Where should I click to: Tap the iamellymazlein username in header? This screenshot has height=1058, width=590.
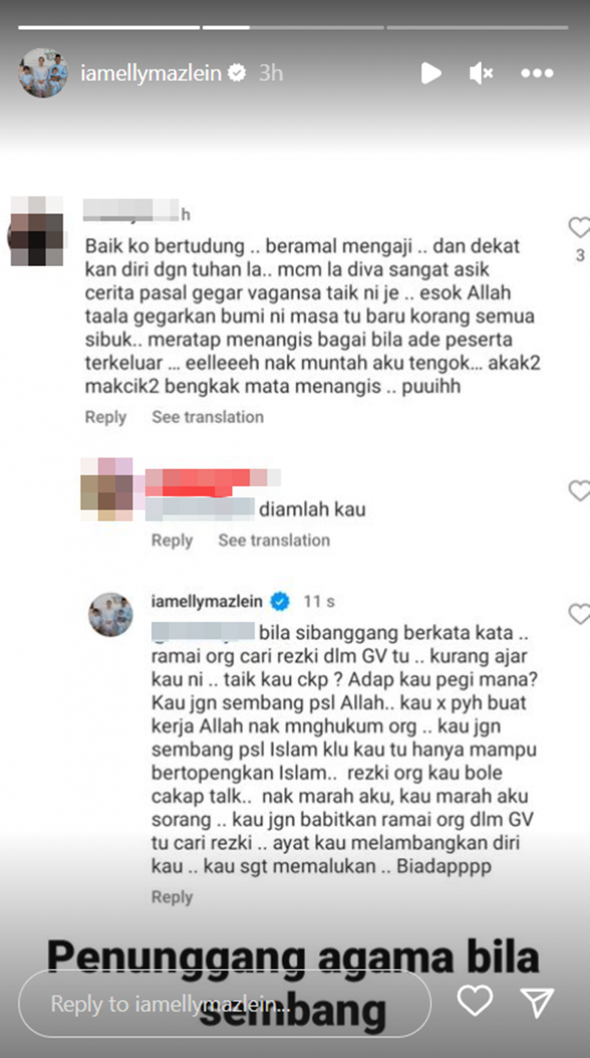151,73
